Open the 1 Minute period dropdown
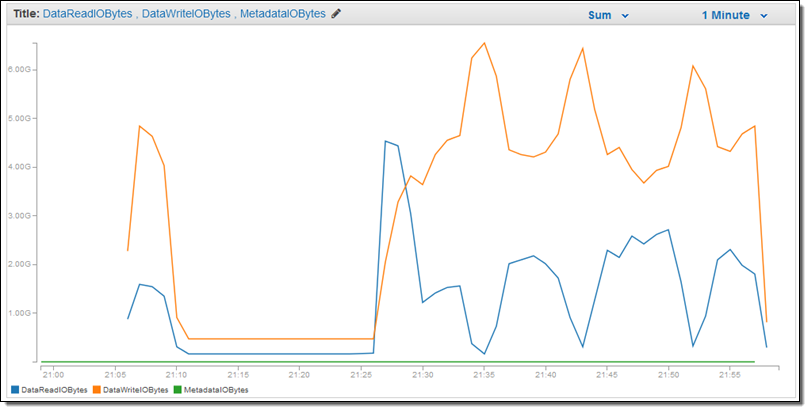Image resolution: width=810 pixels, height=412 pixels. click(735, 15)
